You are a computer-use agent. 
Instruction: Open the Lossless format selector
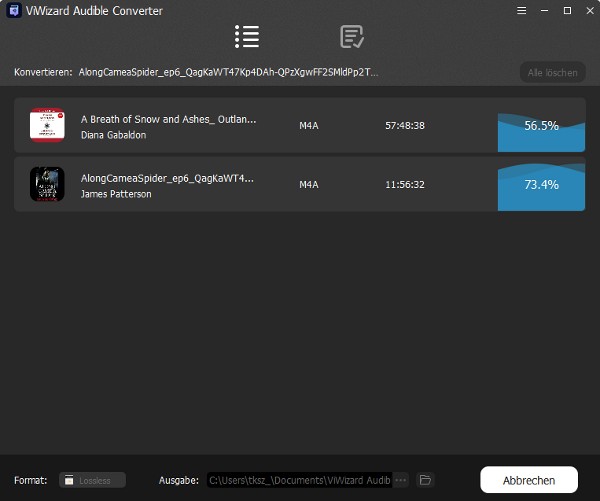point(92,480)
